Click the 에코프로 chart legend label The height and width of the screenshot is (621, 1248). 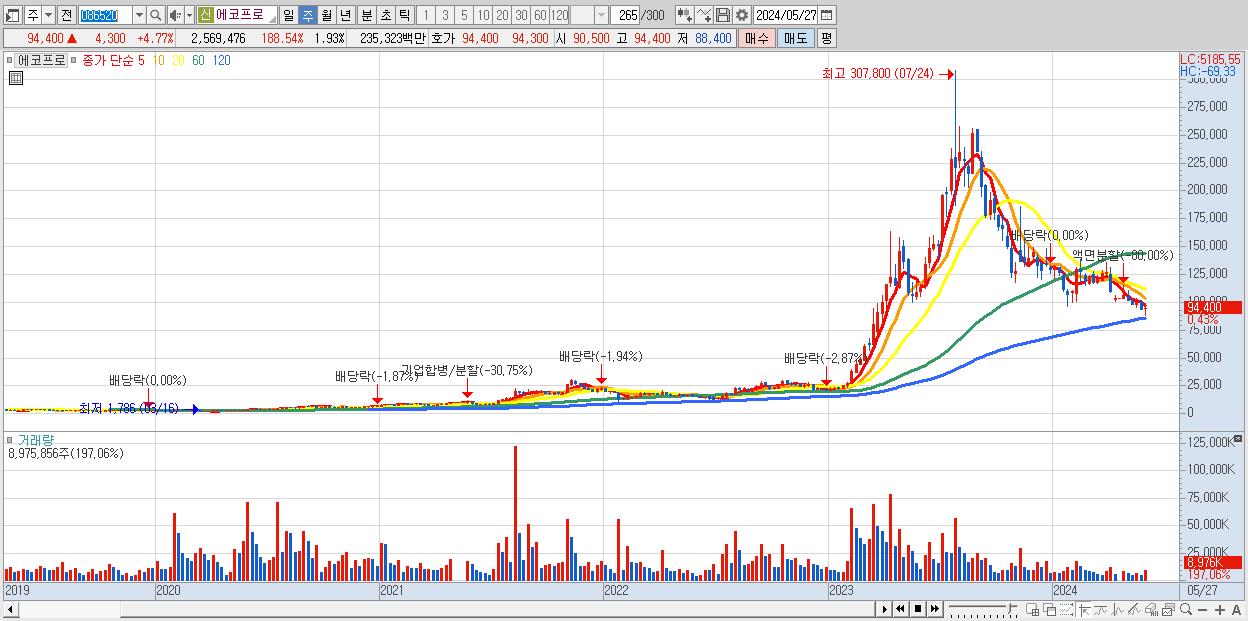[41, 60]
